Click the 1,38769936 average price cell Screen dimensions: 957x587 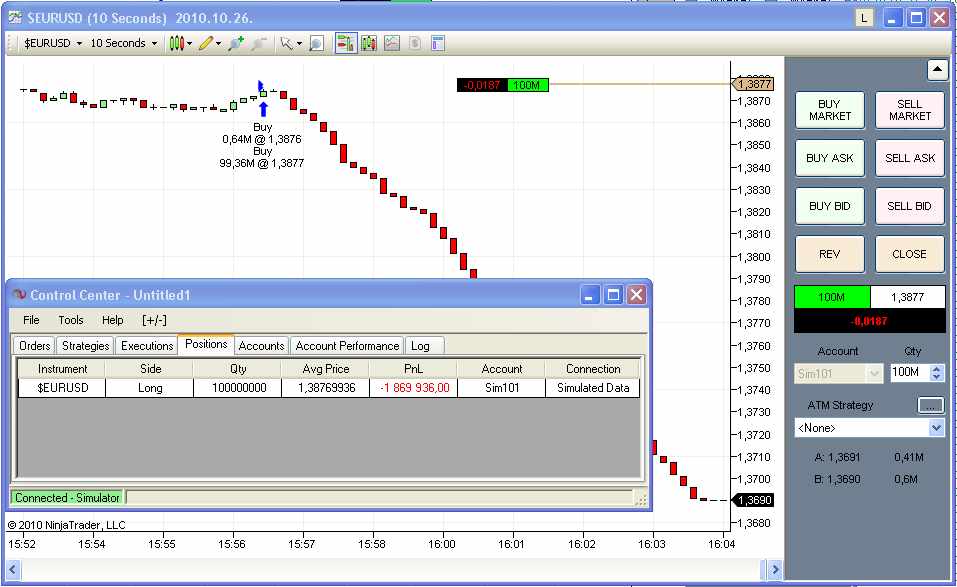click(326, 387)
